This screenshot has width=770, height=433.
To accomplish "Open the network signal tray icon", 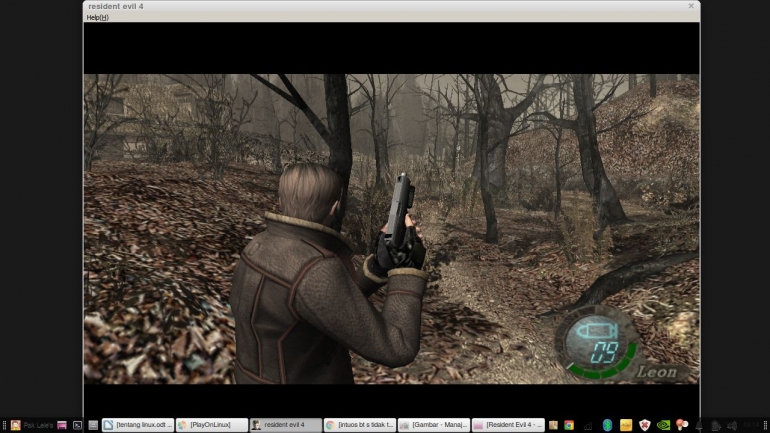I will click(588, 425).
